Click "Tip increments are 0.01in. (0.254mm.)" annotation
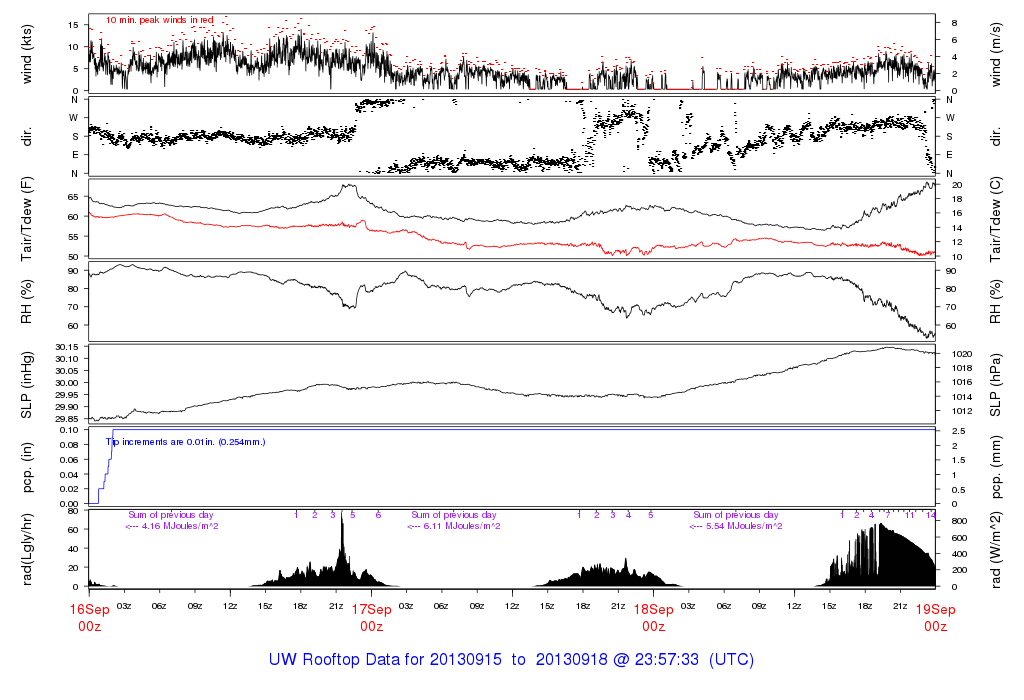 186,442
